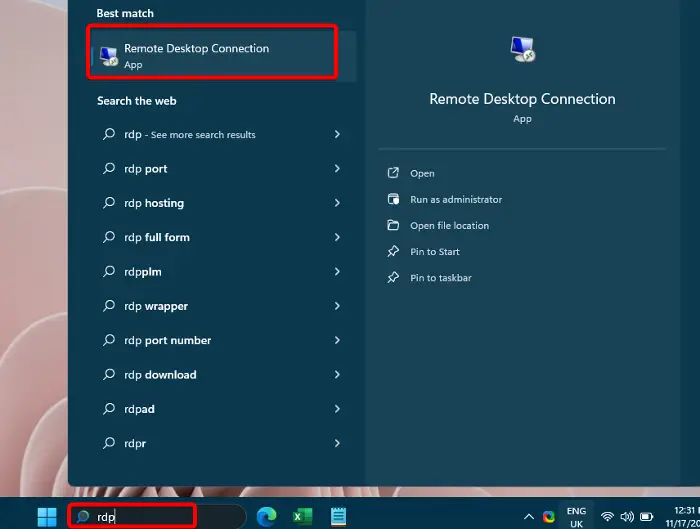
Task: Open Remote Desktop Connection best match result
Action: pos(223,56)
